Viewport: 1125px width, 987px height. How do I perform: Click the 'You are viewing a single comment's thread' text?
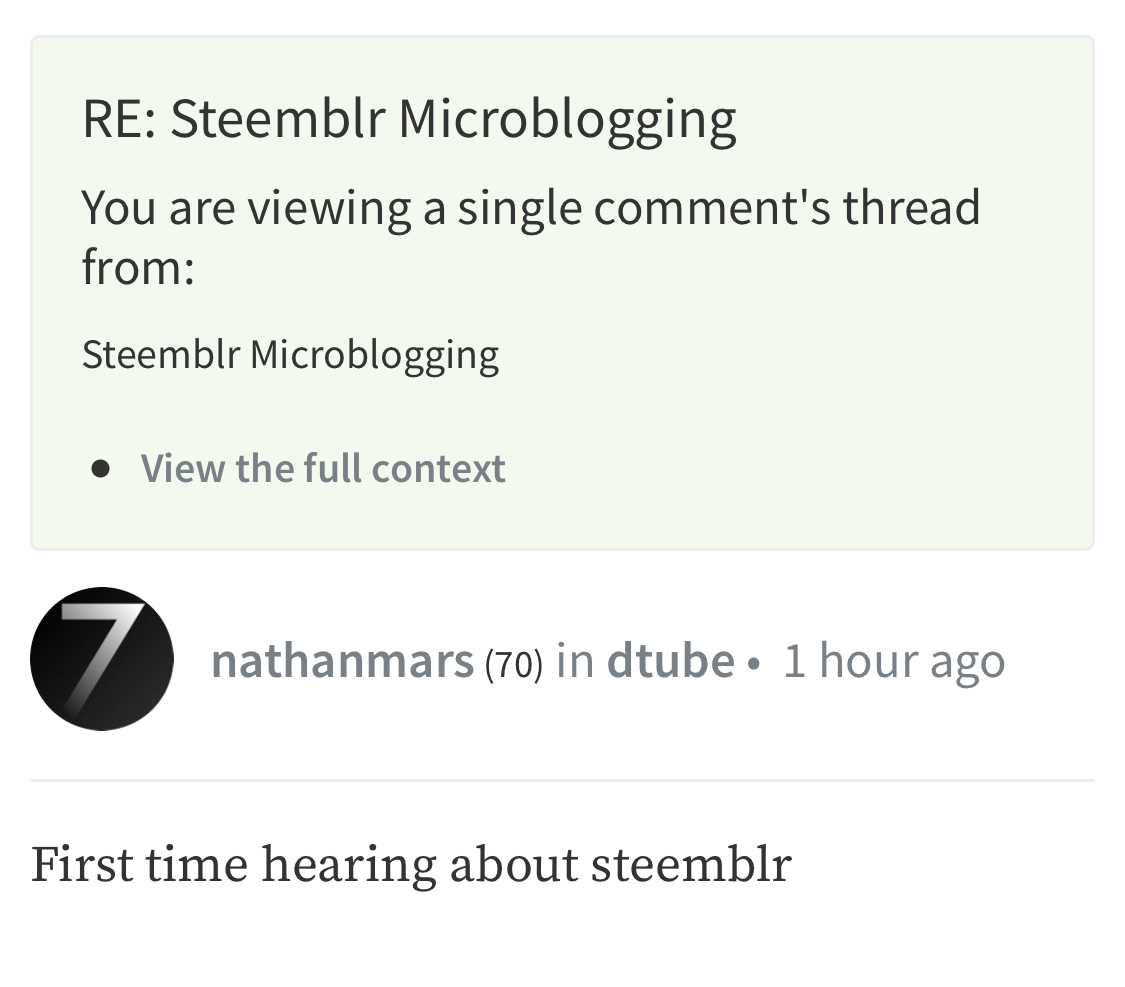531,208
